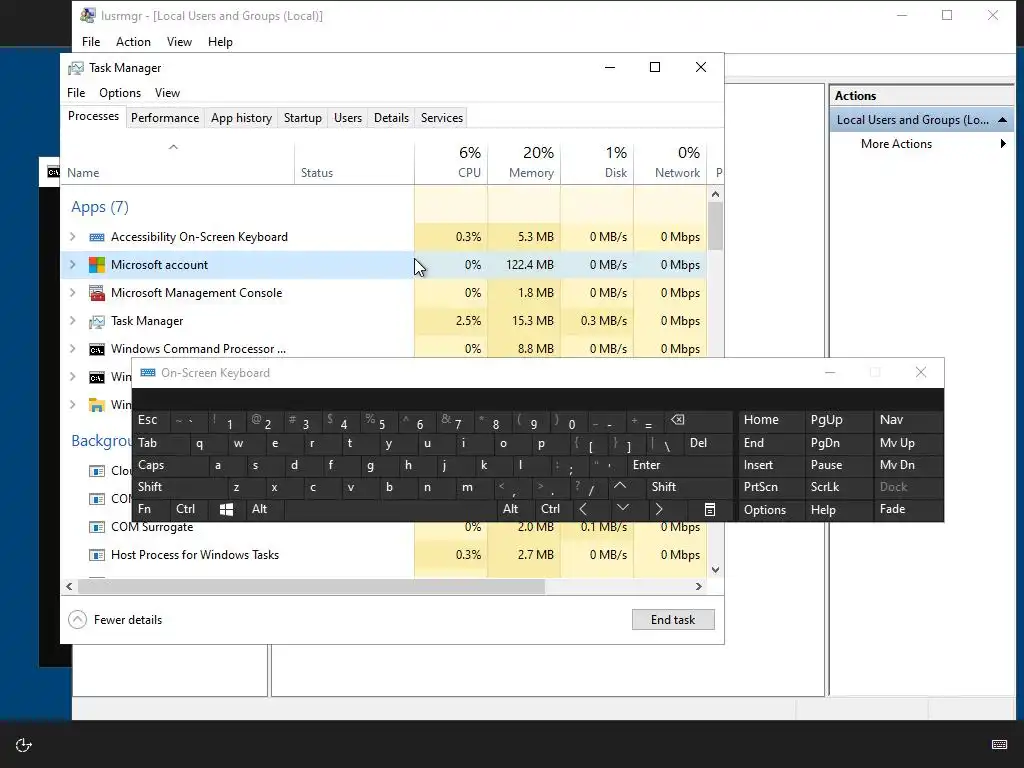Click the Microsoft Management Console toolbox icon

point(97,293)
